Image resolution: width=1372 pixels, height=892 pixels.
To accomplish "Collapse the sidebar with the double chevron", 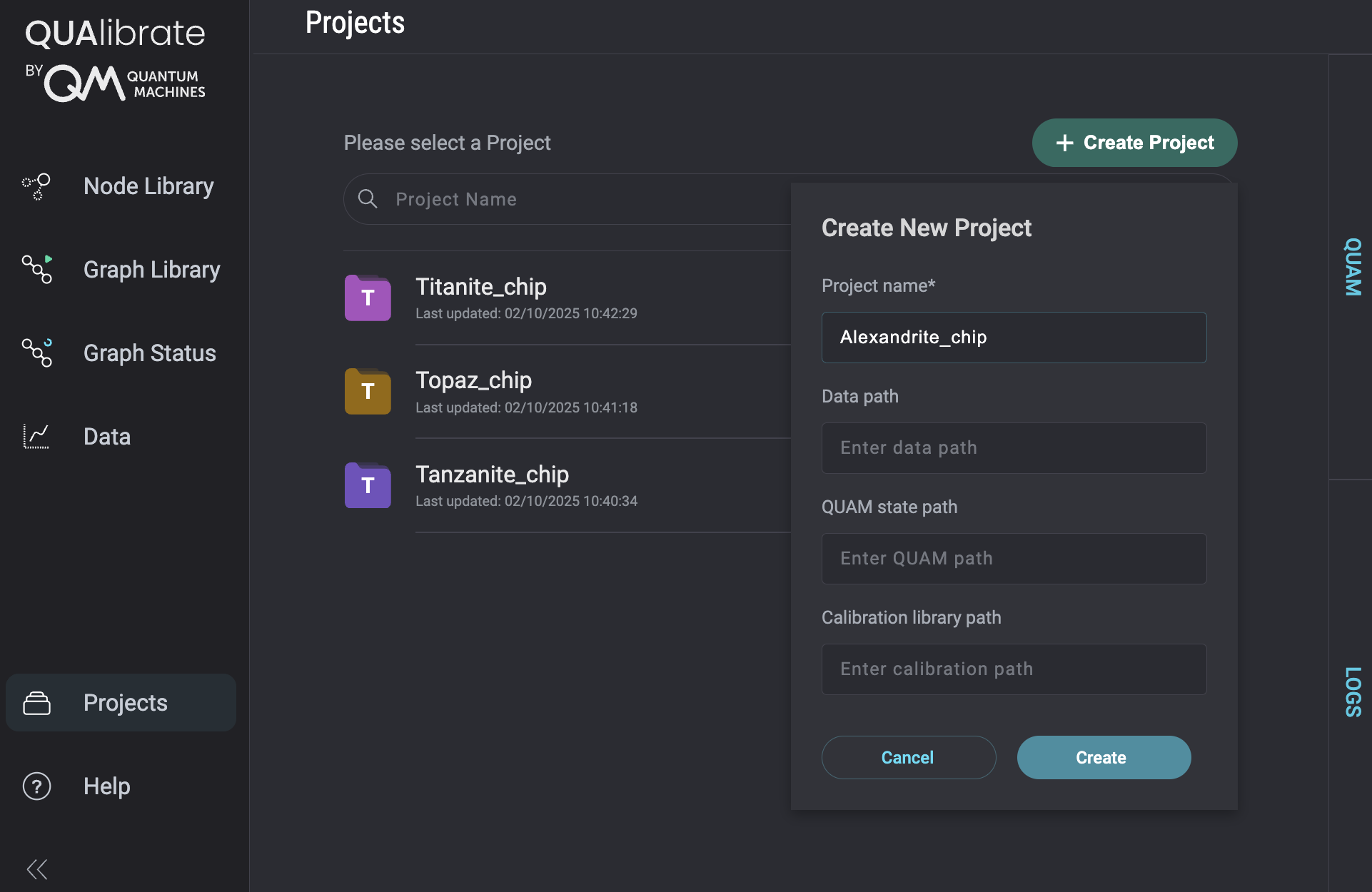I will coord(36,868).
